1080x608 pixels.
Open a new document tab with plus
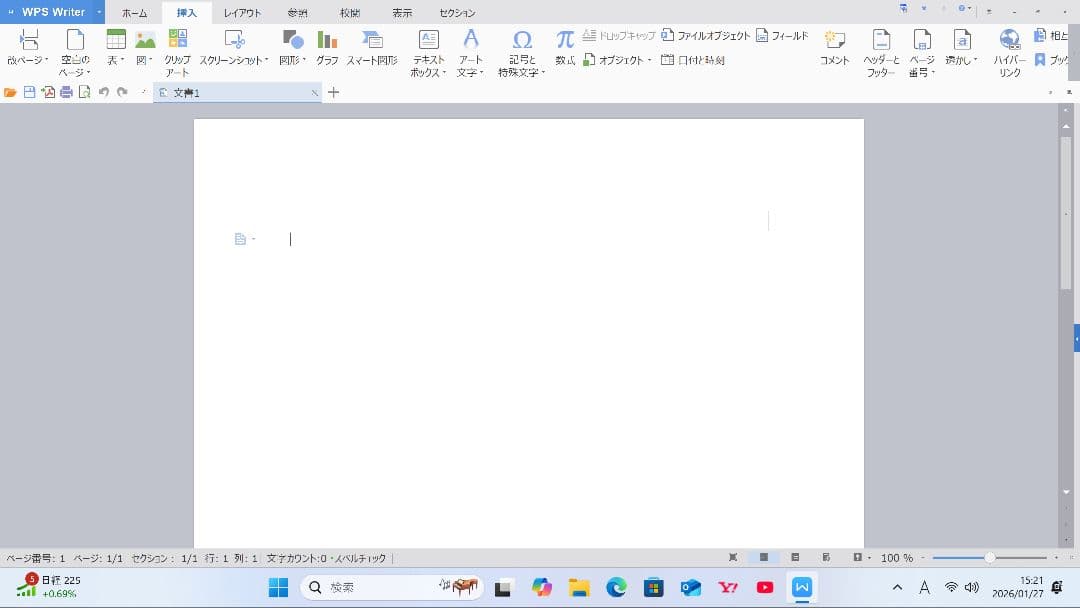(334, 92)
